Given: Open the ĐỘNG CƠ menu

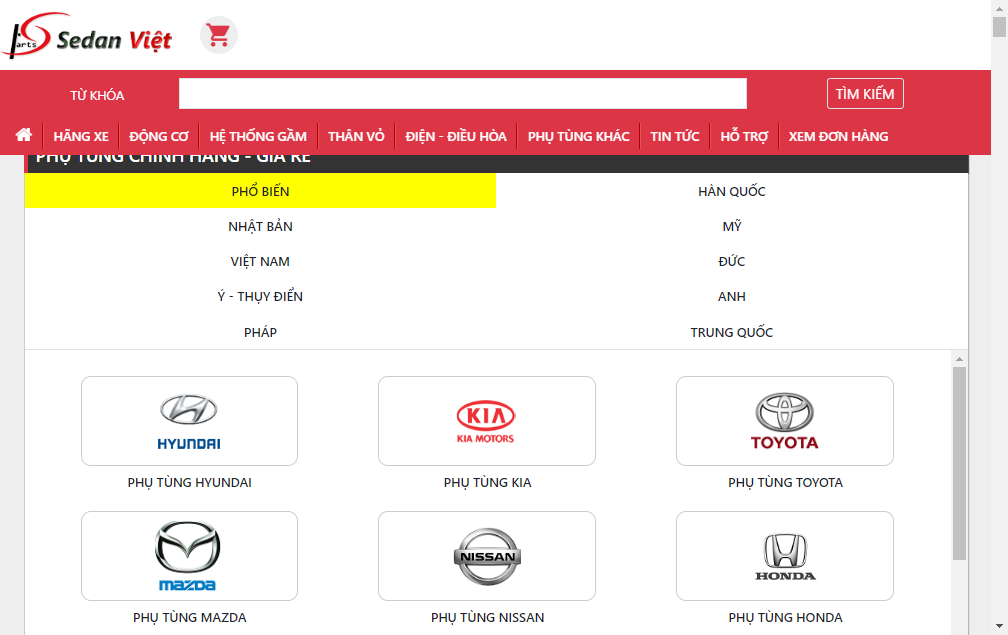Looking at the screenshot, I should 159,136.
